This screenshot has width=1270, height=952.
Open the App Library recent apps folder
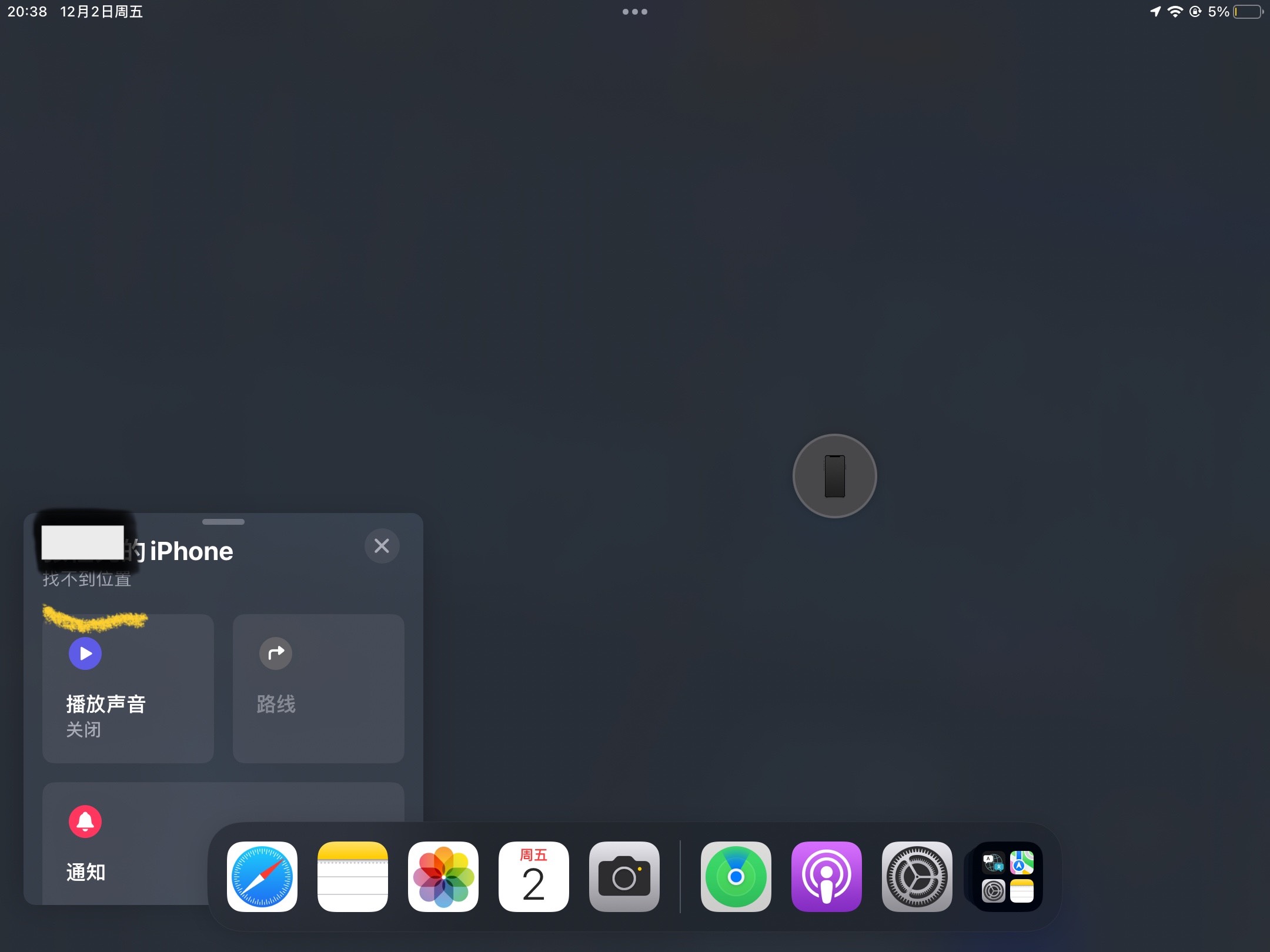[x=1008, y=876]
